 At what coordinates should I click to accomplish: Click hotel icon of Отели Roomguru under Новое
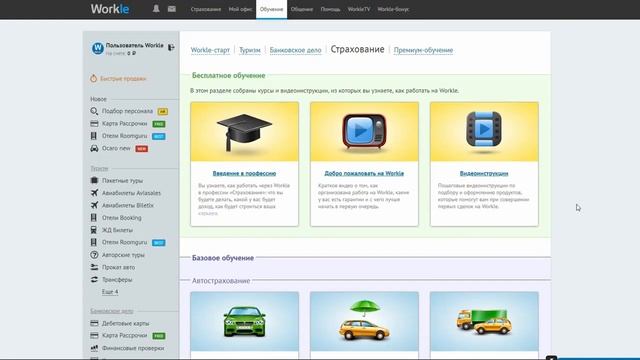(94, 136)
